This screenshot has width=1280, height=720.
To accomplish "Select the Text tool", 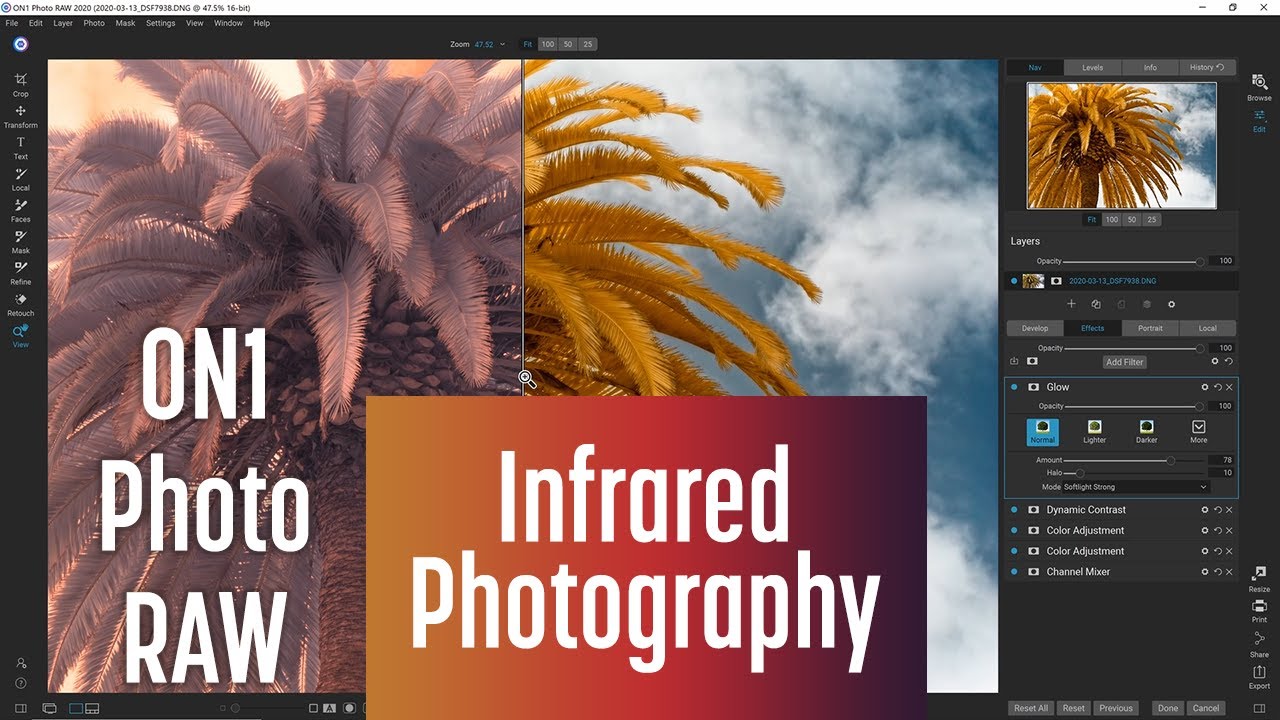I will tap(20, 147).
